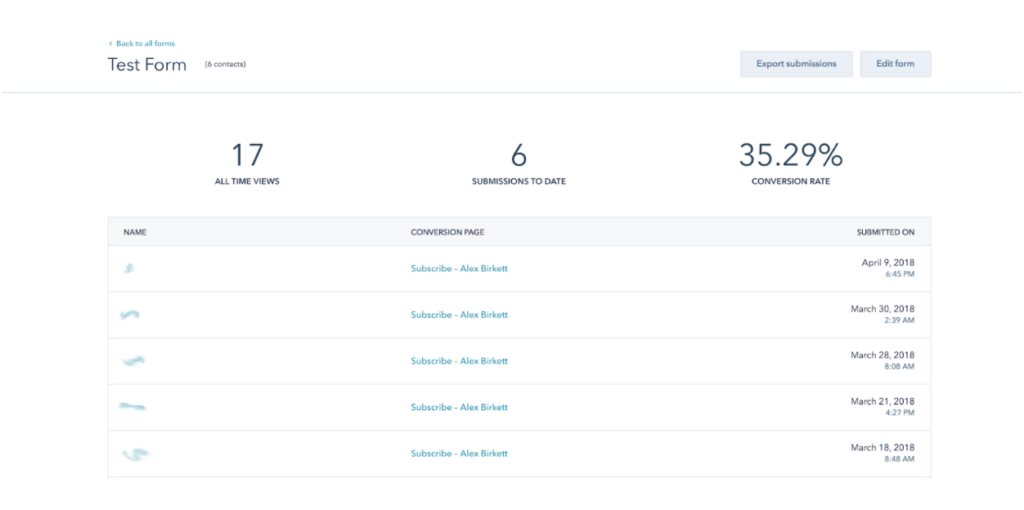The width and height of the screenshot is (1024, 510).
Task: Open conversion page link for March 28 submission
Action: (459, 361)
